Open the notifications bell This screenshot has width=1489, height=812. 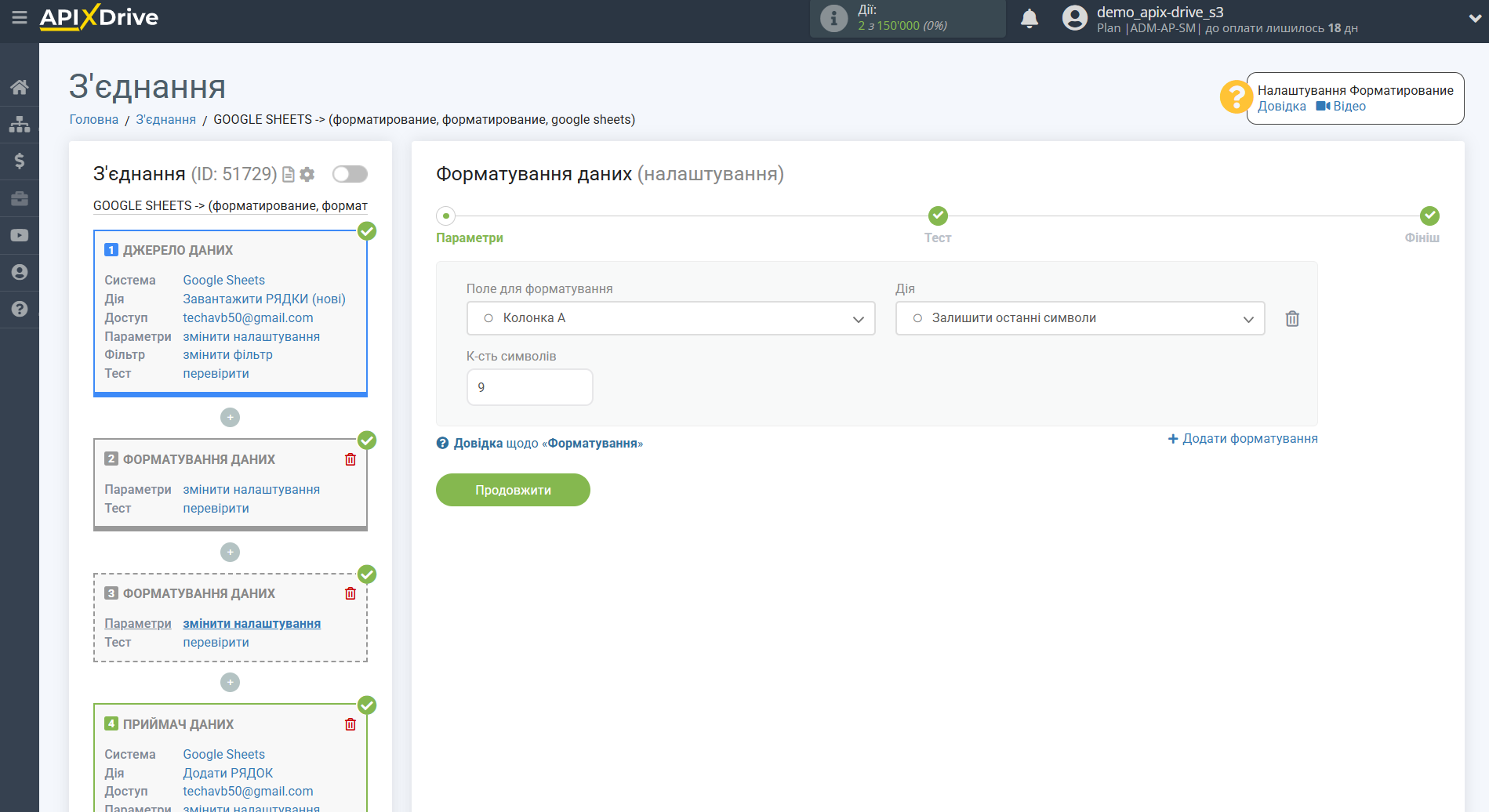click(1030, 18)
